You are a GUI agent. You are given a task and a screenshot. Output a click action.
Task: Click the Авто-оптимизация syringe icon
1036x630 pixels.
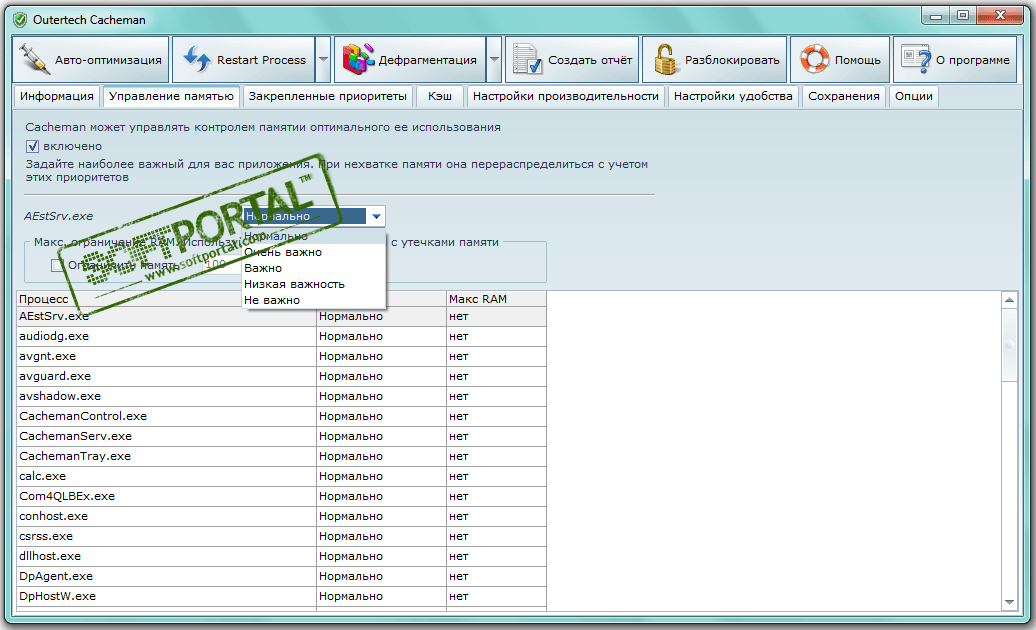[x=34, y=59]
